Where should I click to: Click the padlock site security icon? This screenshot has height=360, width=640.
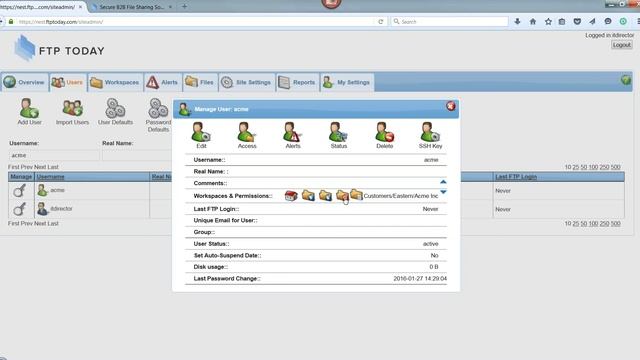11,22
